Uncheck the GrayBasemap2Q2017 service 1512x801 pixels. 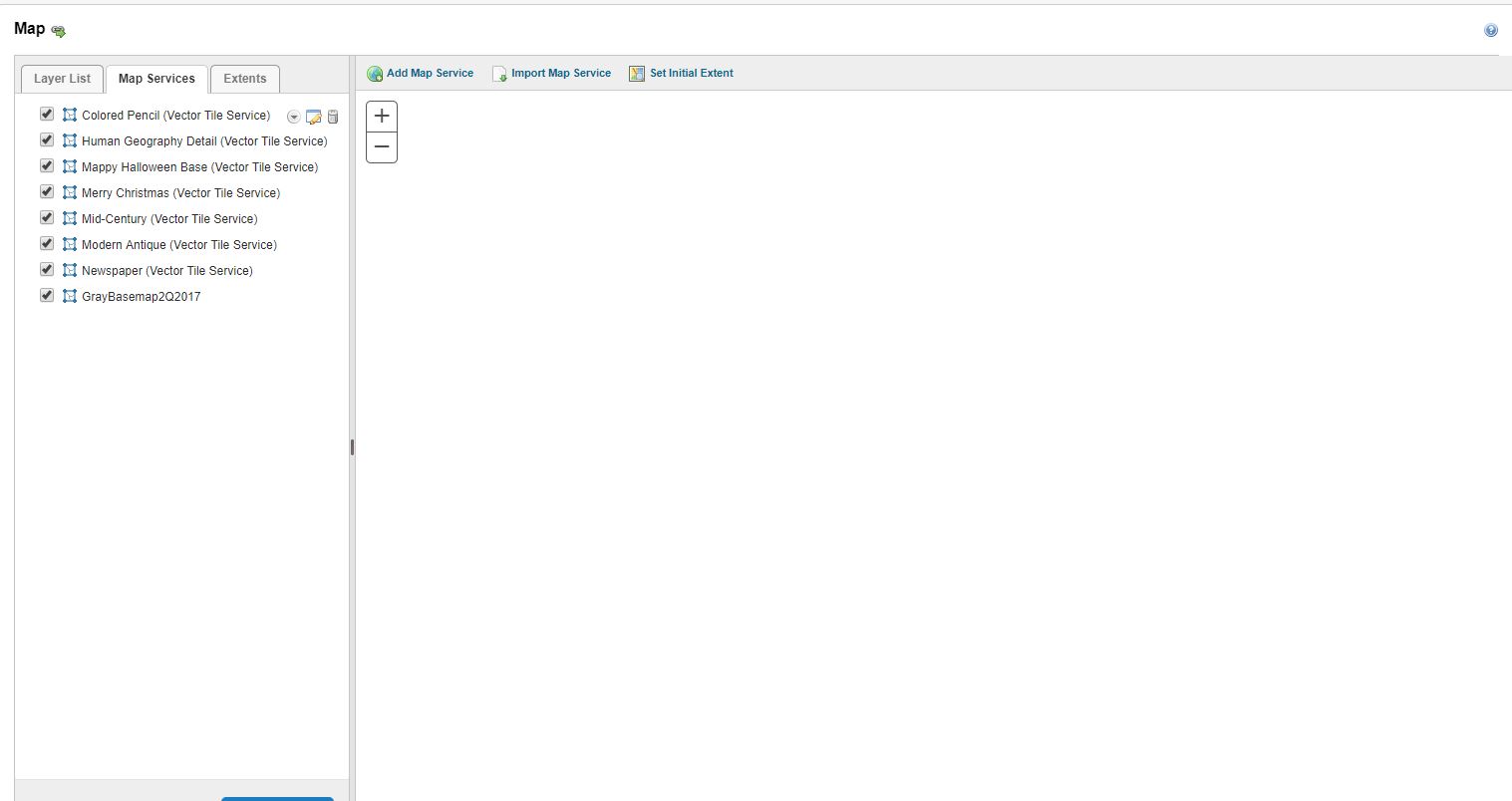pyautogui.click(x=46, y=295)
